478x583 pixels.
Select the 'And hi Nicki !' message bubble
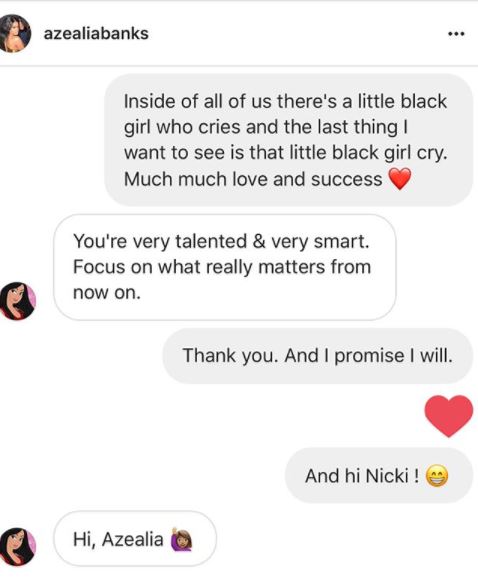pos(379,476)
